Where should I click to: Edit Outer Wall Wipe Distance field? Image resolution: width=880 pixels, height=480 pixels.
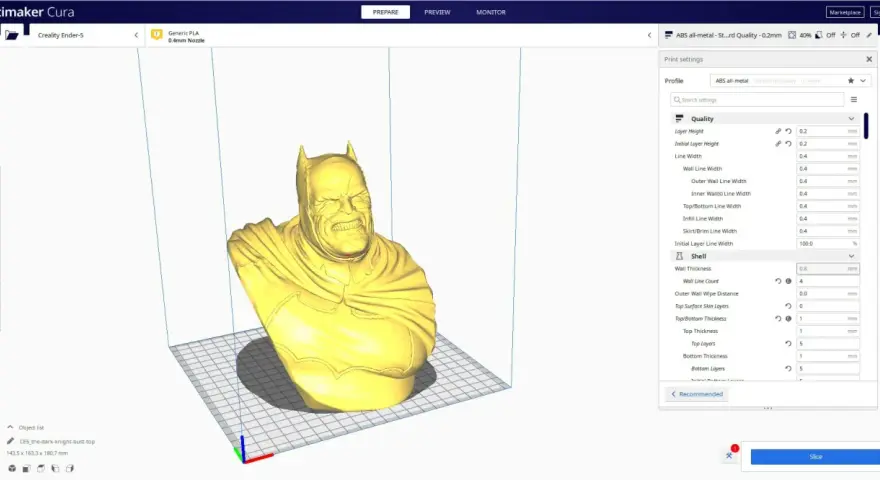pos(828,294)
